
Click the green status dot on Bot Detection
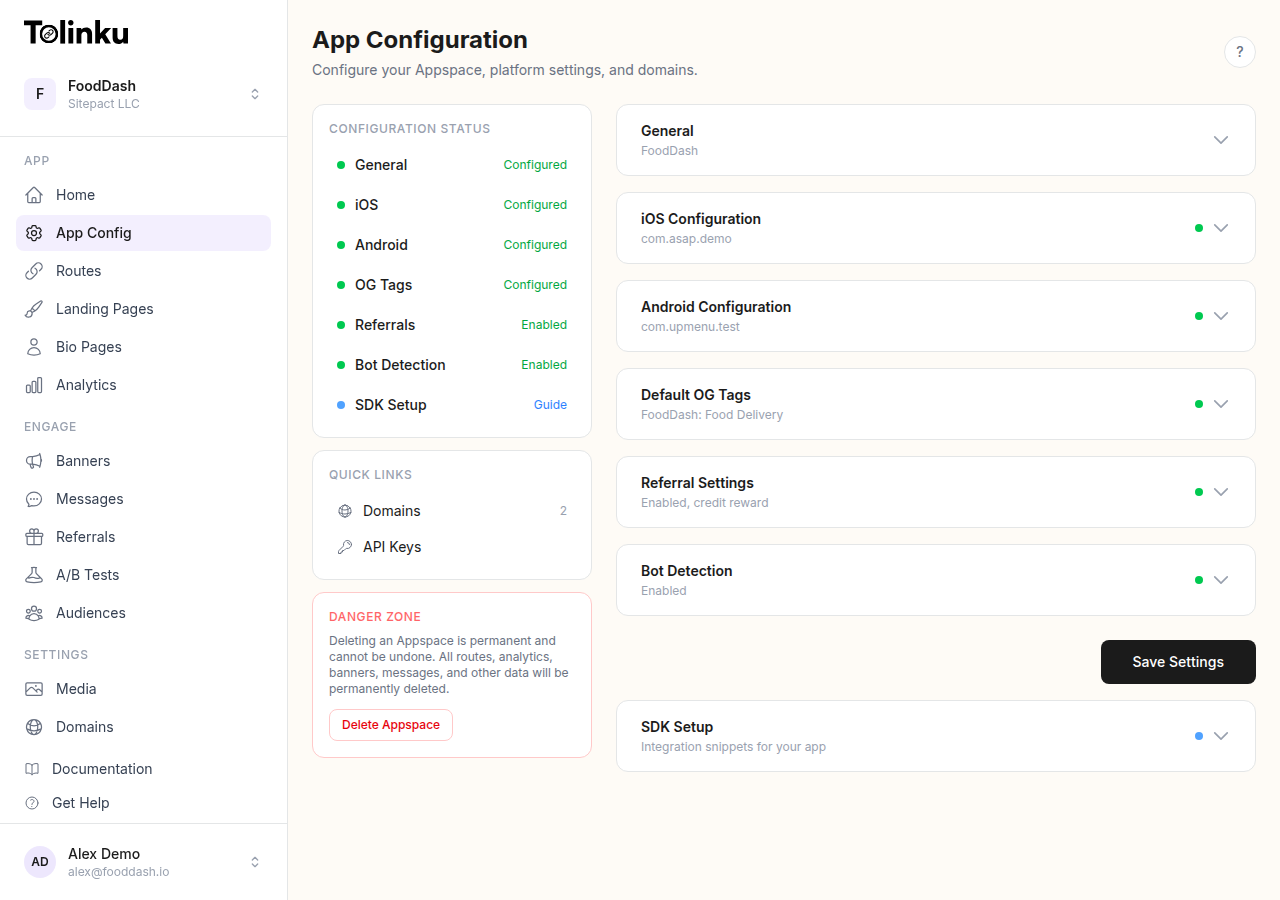pyautogui.click(x=1199, y=580)
